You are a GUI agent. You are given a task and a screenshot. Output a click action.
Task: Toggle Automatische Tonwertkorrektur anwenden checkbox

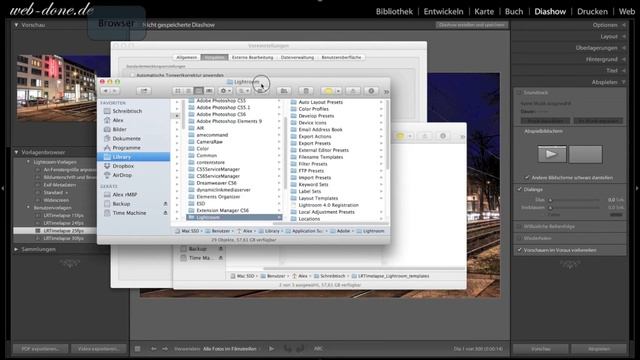(x=132, y=76)
